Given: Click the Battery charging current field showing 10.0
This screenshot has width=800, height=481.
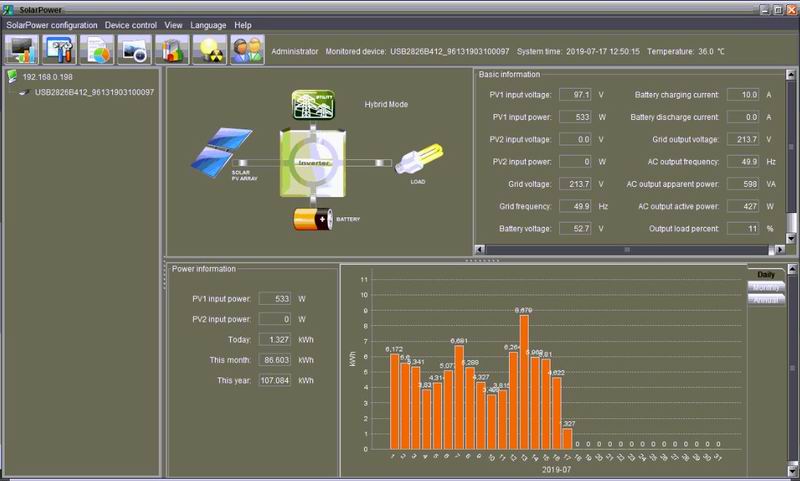Looking at the screenshot, I should (743, 95).
